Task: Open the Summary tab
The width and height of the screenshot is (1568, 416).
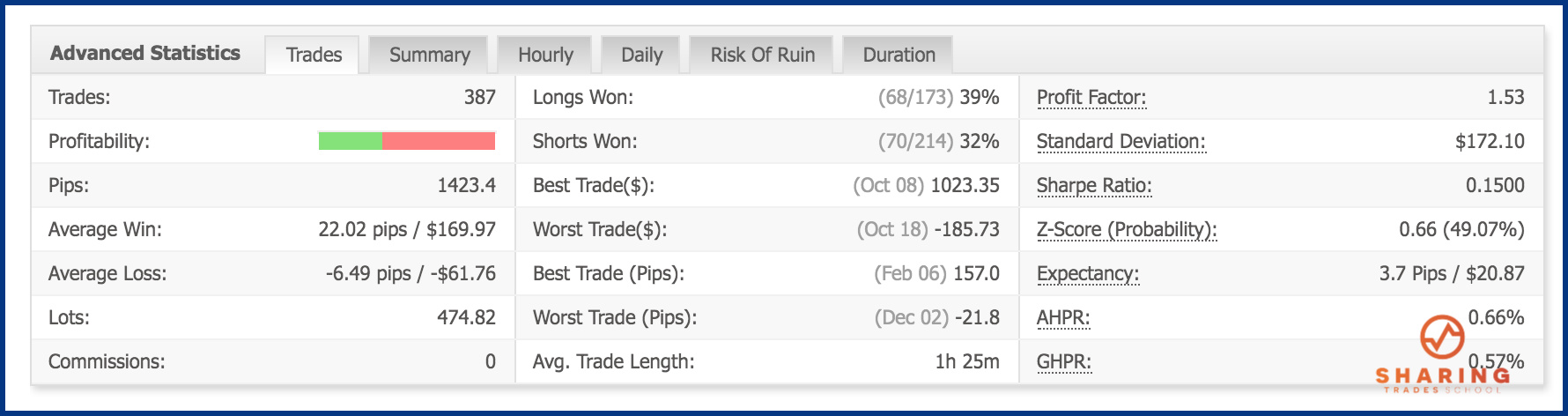Action: coord(429,55)
